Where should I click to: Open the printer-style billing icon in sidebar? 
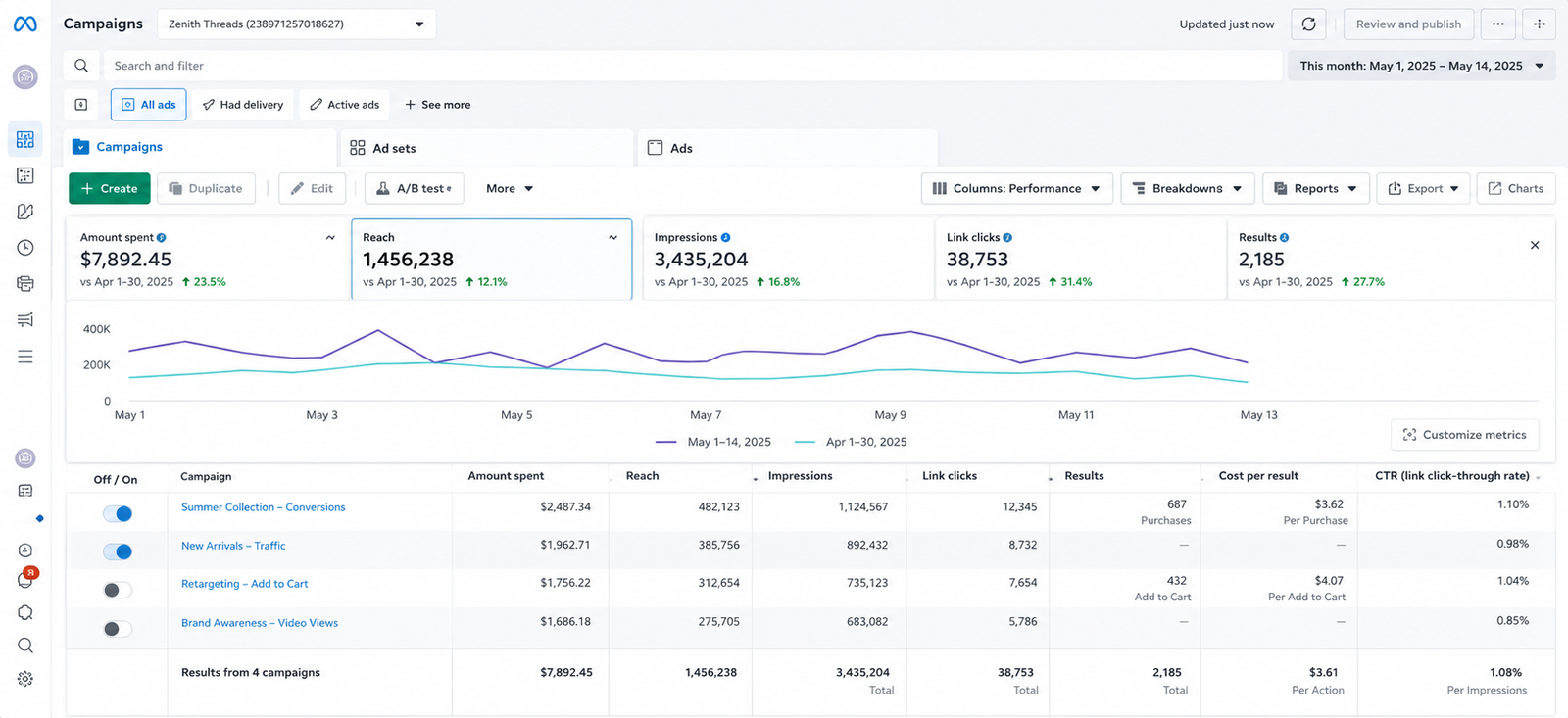(x=25, y=284)
